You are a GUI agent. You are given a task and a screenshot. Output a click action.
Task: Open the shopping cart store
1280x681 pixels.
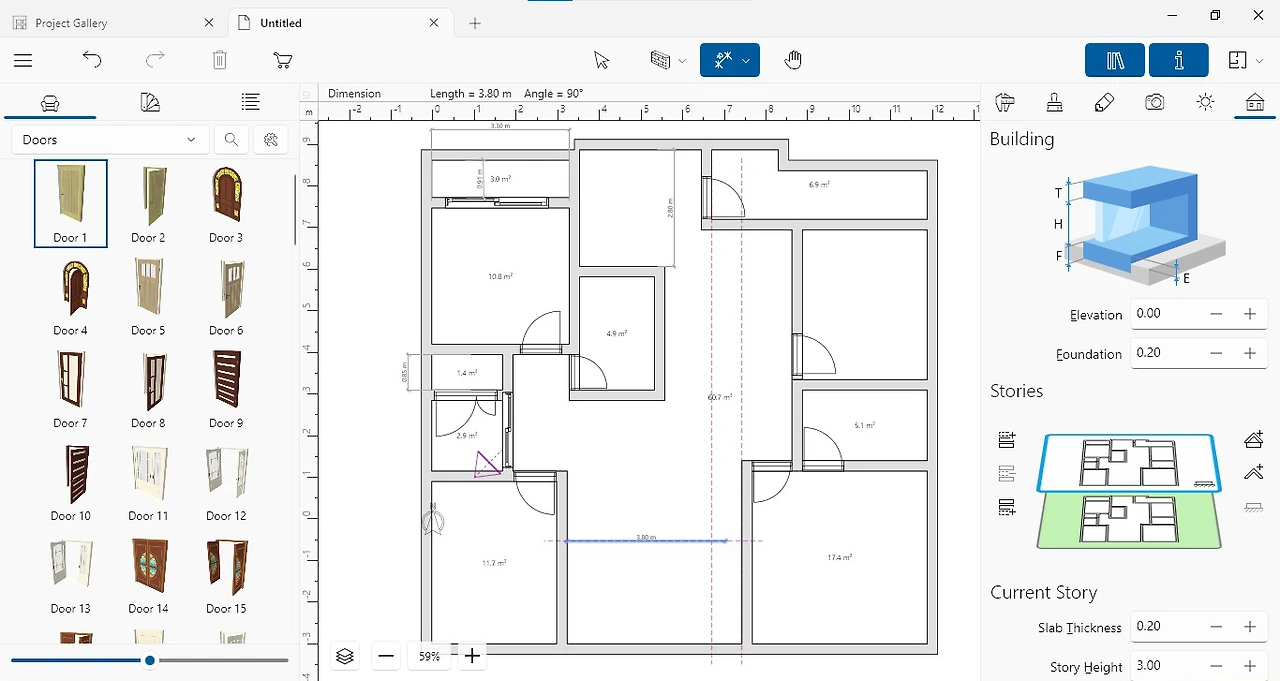[283, 60]
